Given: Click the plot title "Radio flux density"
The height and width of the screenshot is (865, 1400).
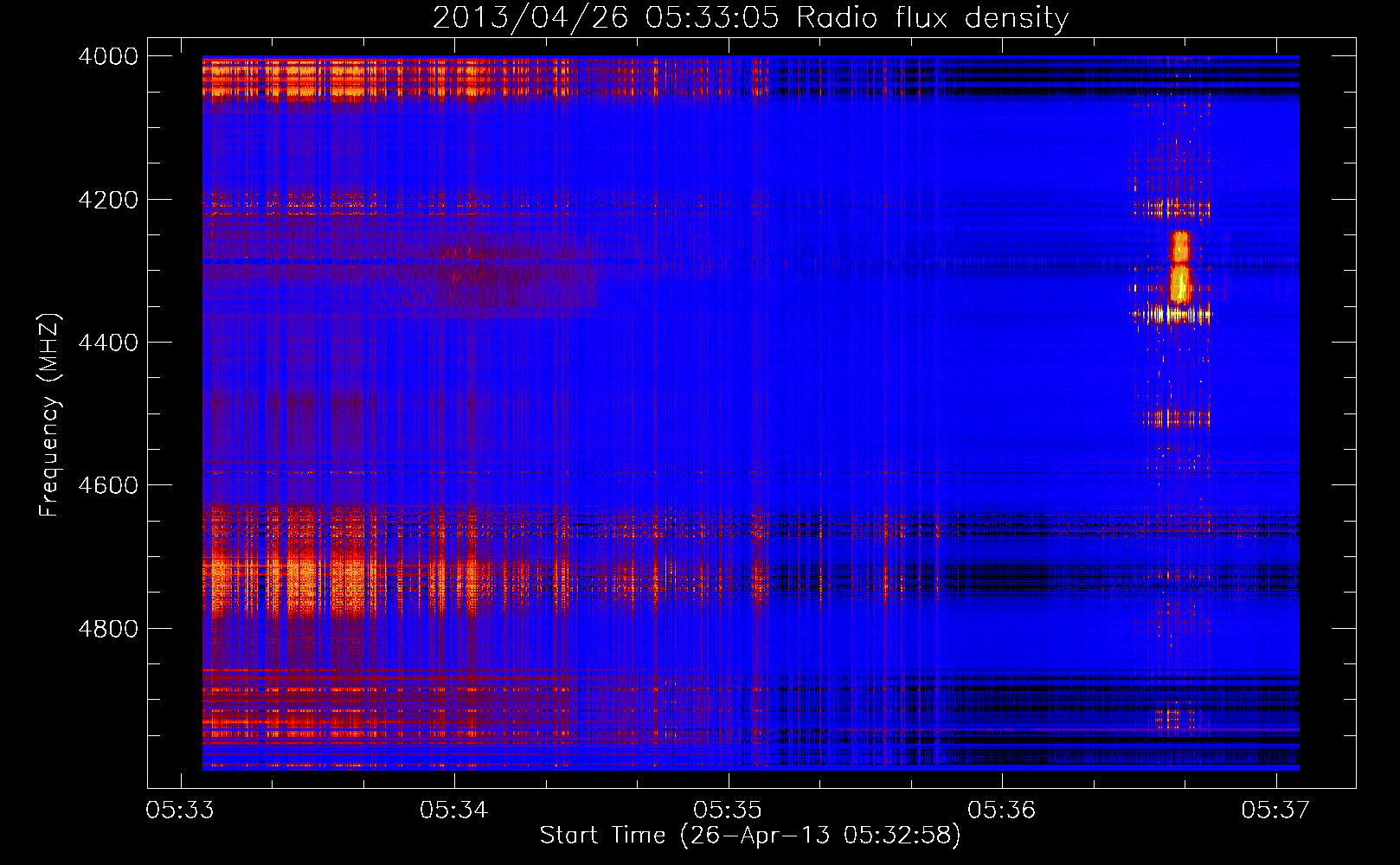Looking at the screenshot, I should click(932, 18).
